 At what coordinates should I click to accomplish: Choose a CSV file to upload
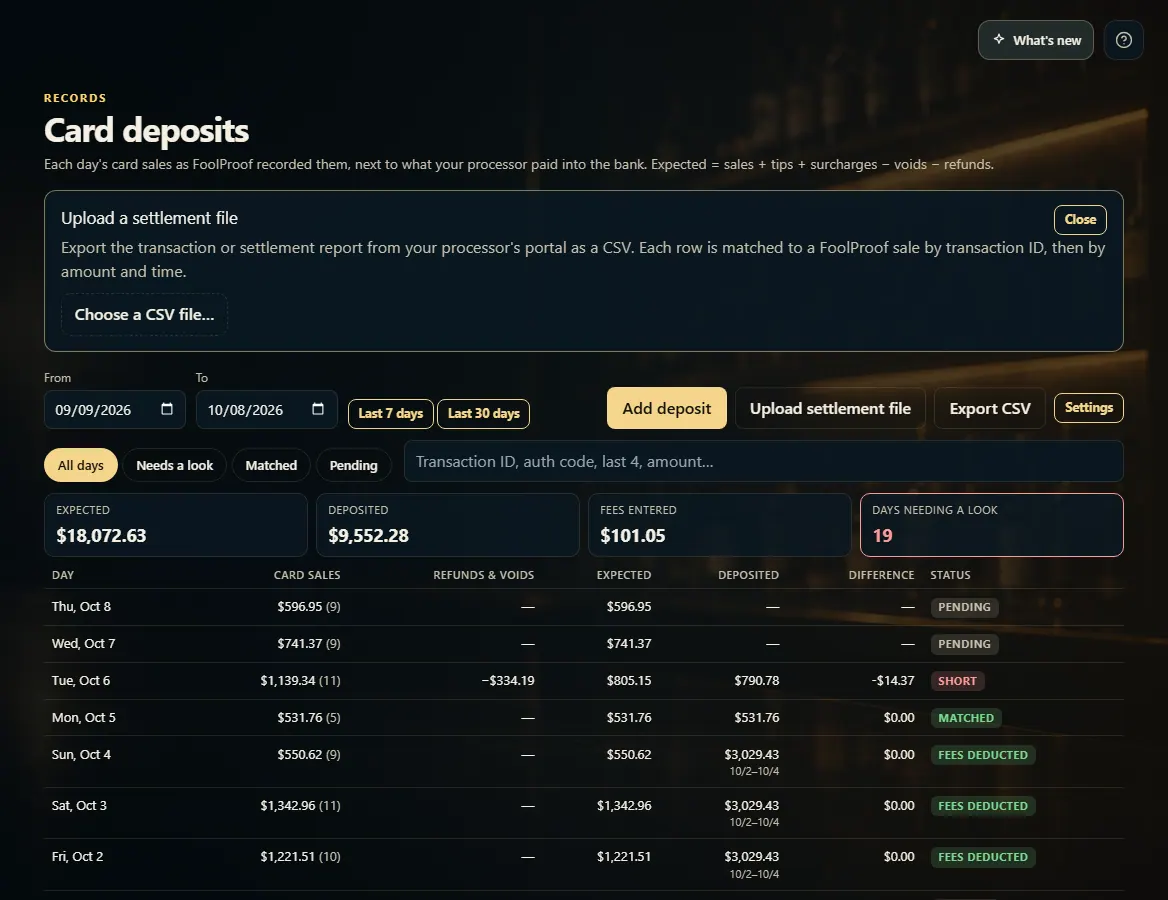tap(145, 314)
